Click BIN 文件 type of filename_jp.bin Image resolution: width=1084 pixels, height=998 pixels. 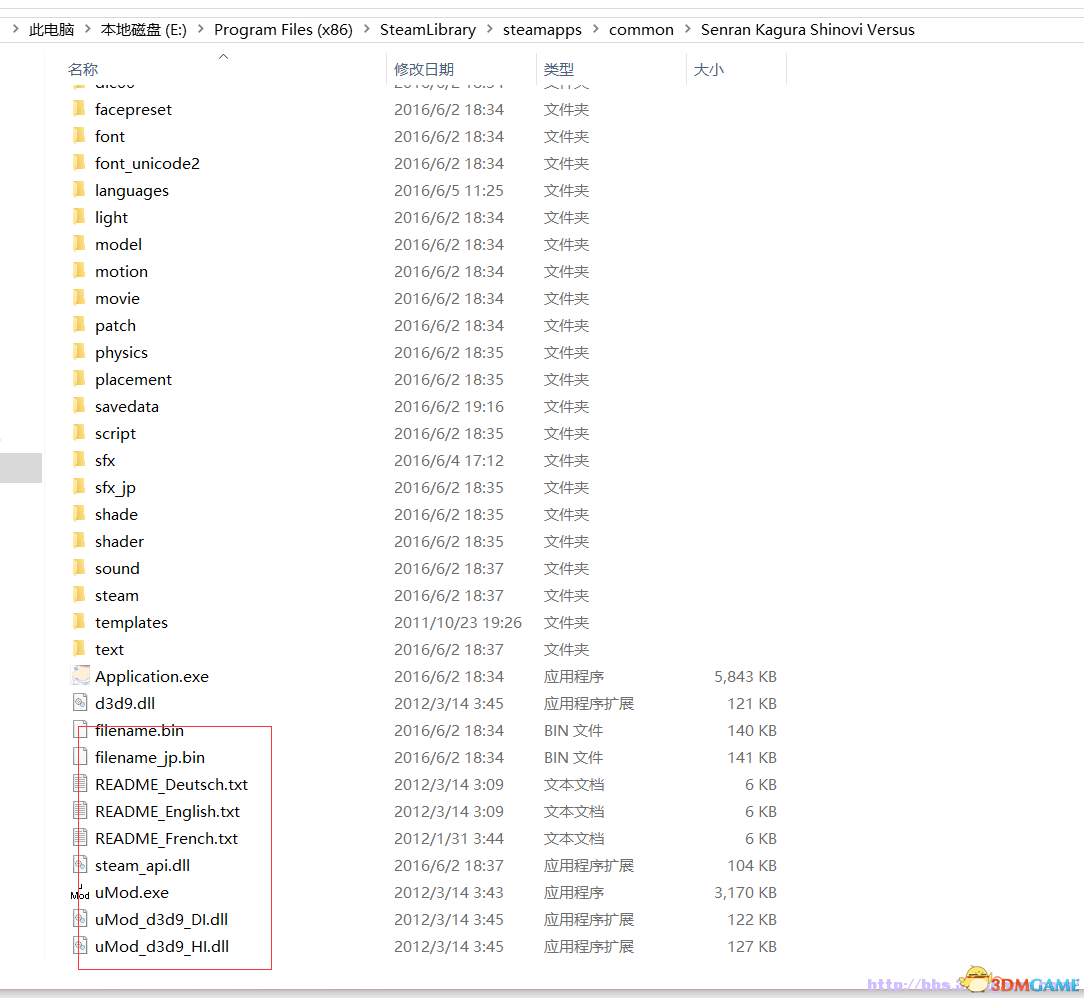click(x=573, y=757)
